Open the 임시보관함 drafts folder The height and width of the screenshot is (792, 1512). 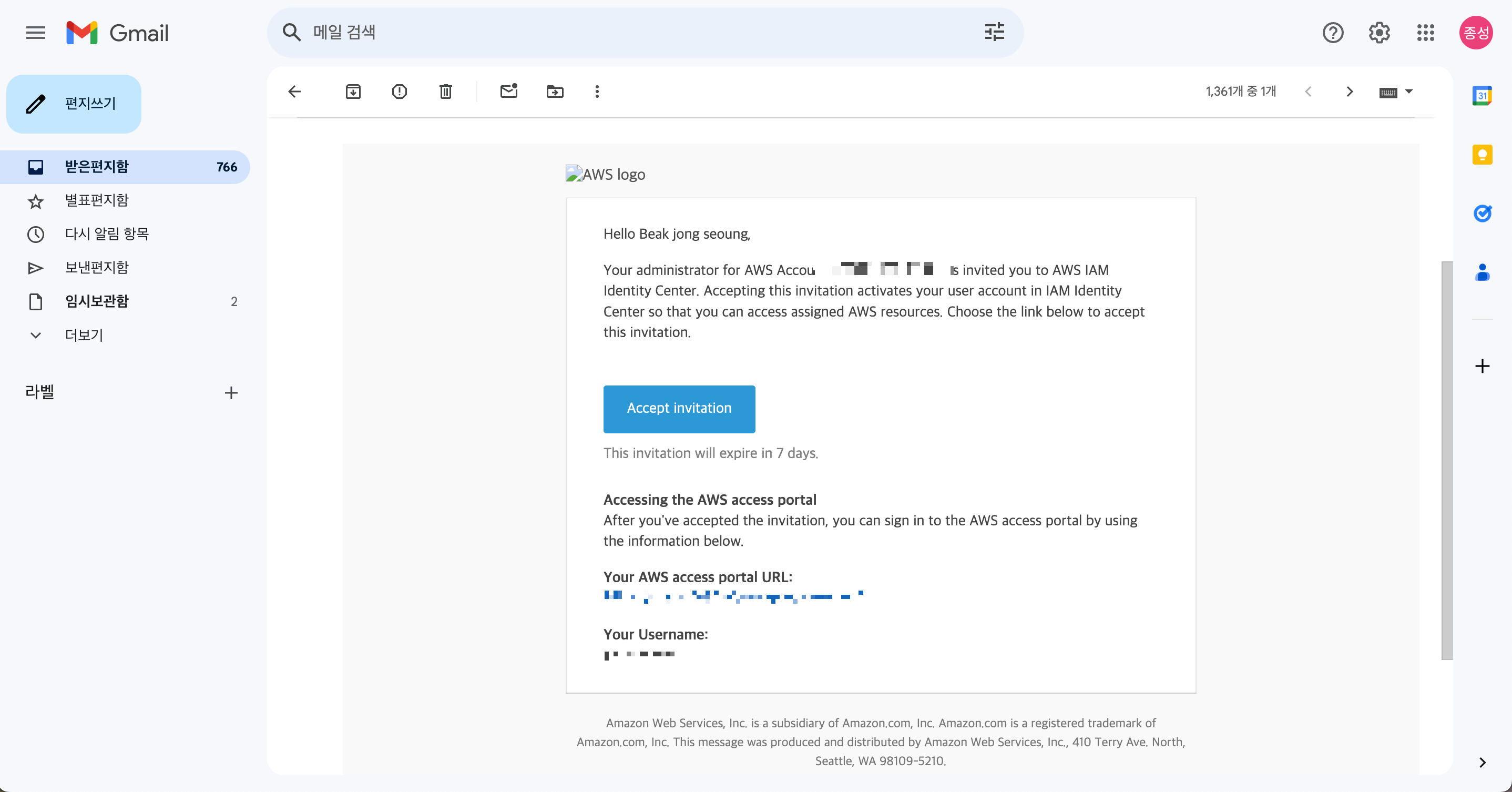click(97, 301)
